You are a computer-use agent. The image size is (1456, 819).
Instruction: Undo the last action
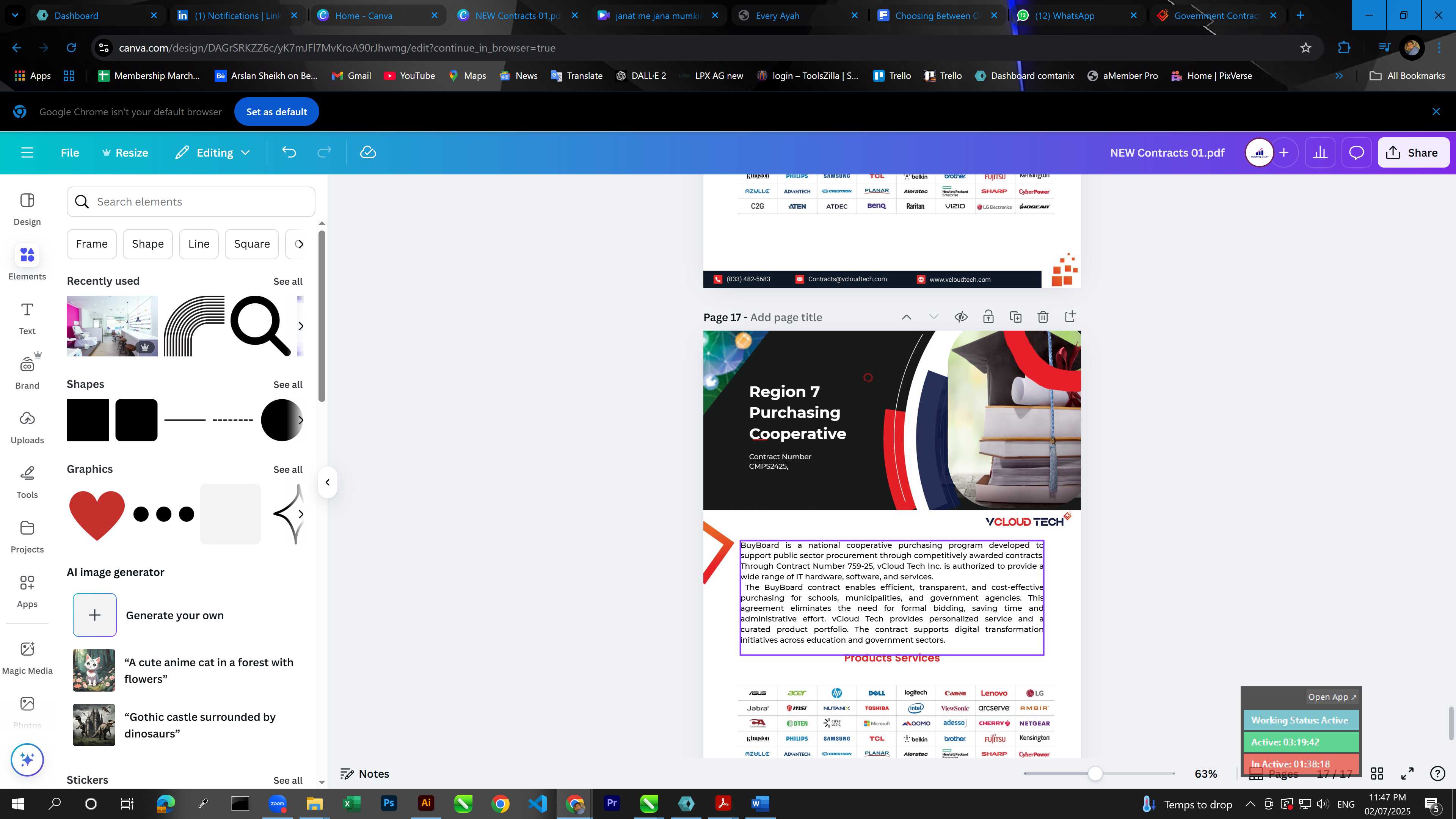click(x=289, y=152)
